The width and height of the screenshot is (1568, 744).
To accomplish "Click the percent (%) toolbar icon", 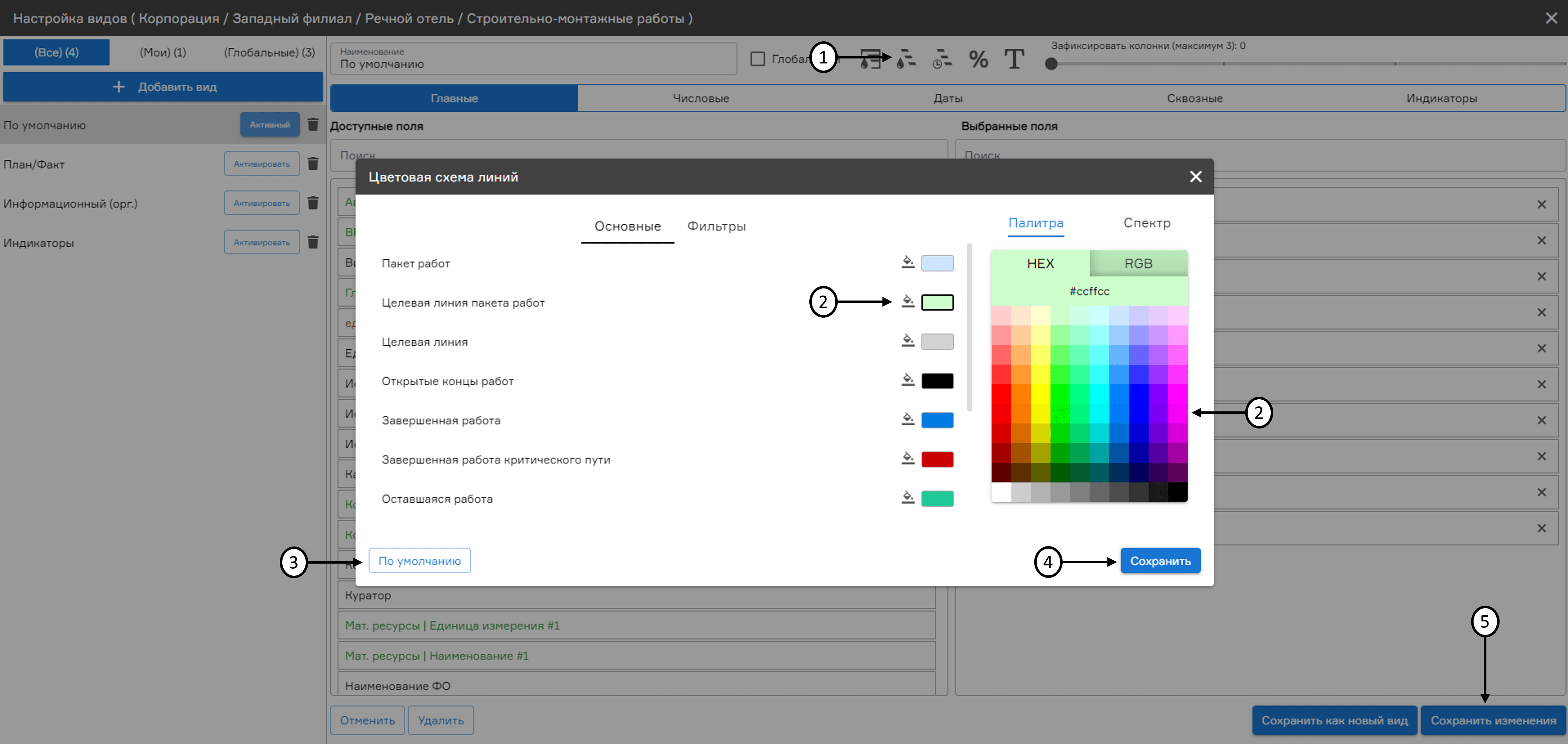I will (978, 59).
